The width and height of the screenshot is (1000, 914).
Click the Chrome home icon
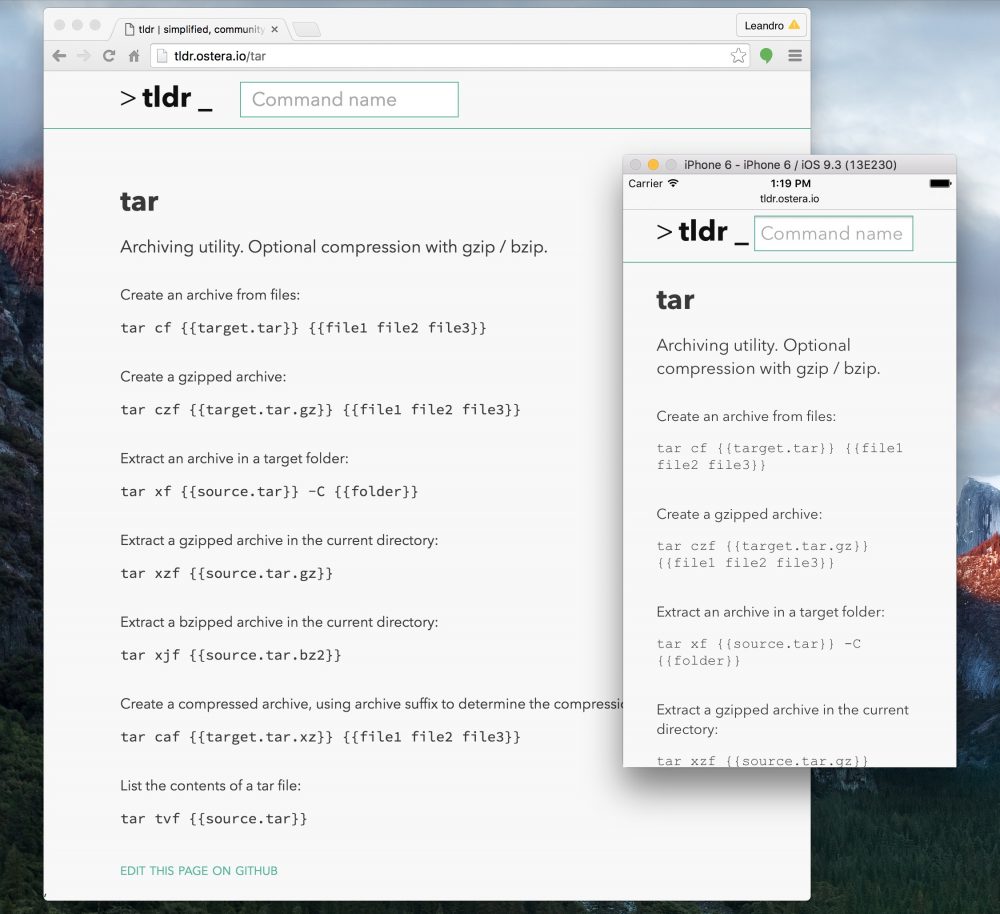coord(134,56)
